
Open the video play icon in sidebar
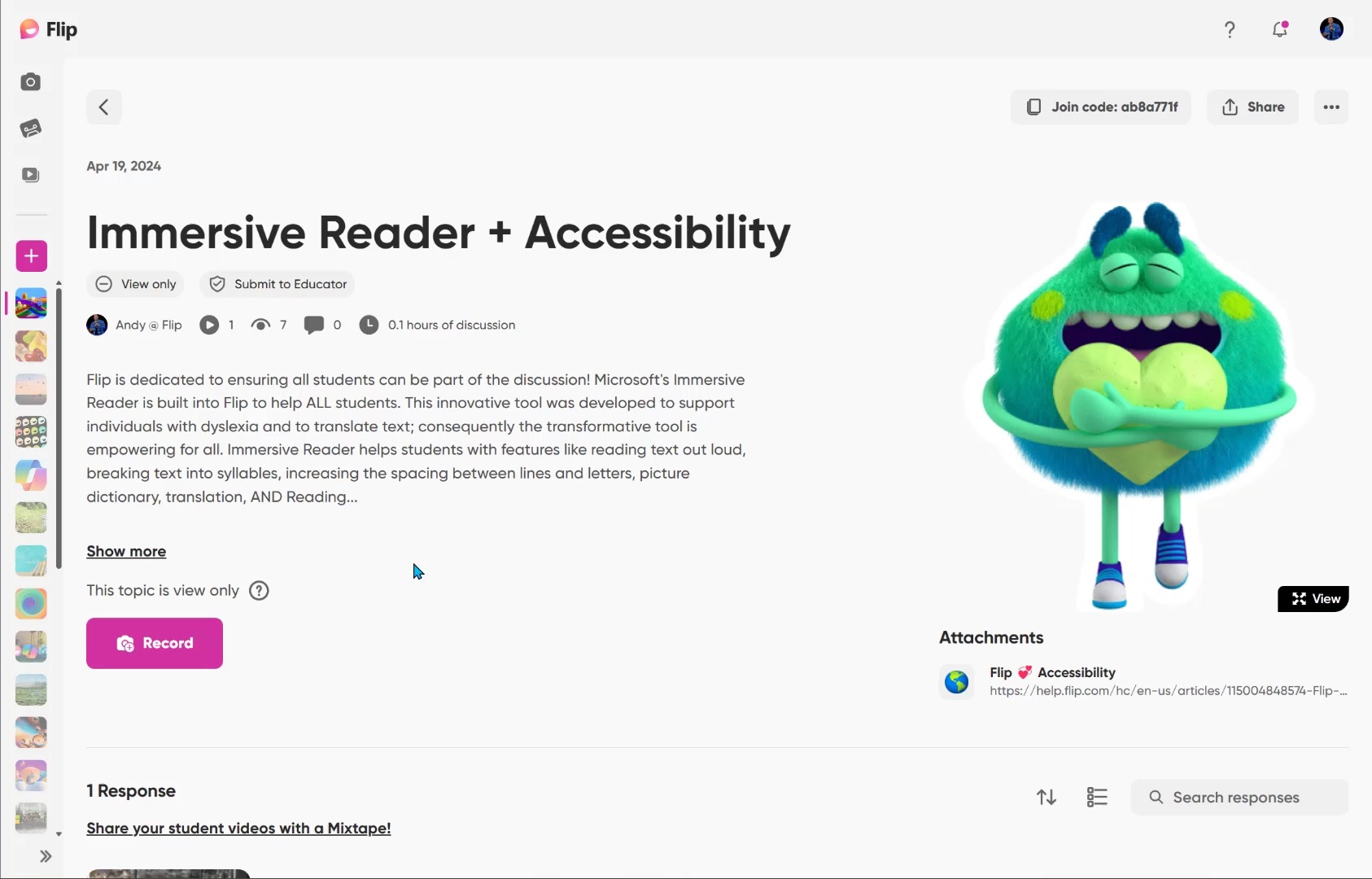[31, 175]
